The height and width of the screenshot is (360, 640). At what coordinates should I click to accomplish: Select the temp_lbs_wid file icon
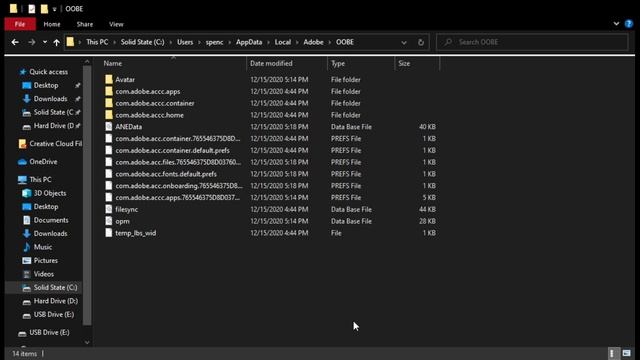(x=109, y=233)
